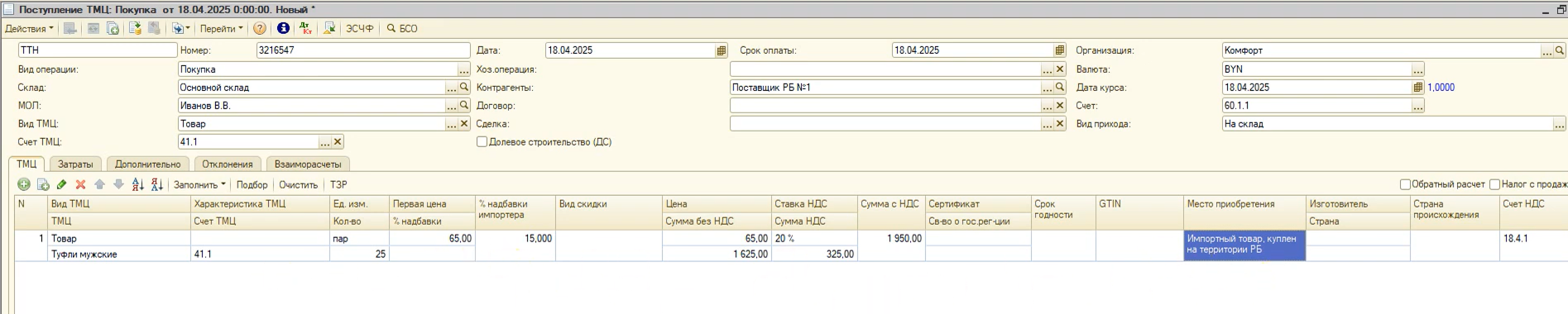Screen dimensions: 1568x314
Task: Open the create-based-on arrow icon dropdown
Action: tap(181, 28)
